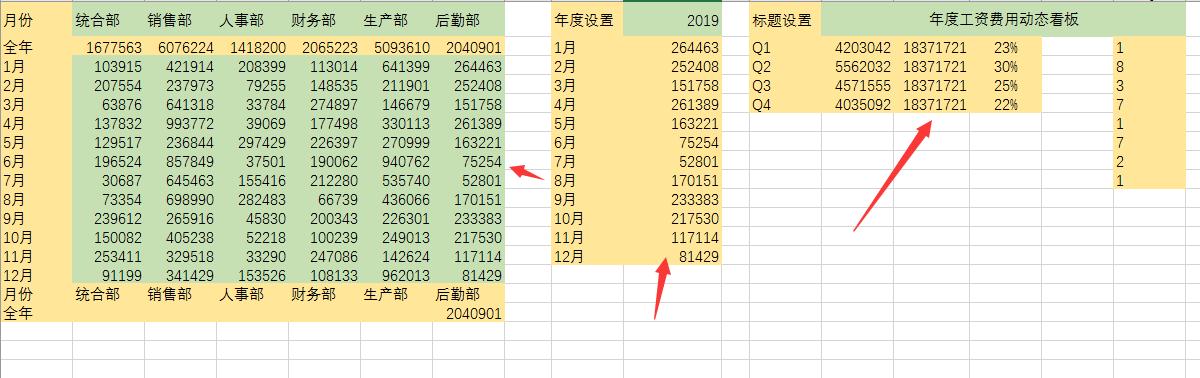This screenshot has width=1200, height=378.
Task: Click the Q4 total cell 4035092
Action: pos(858,104)
